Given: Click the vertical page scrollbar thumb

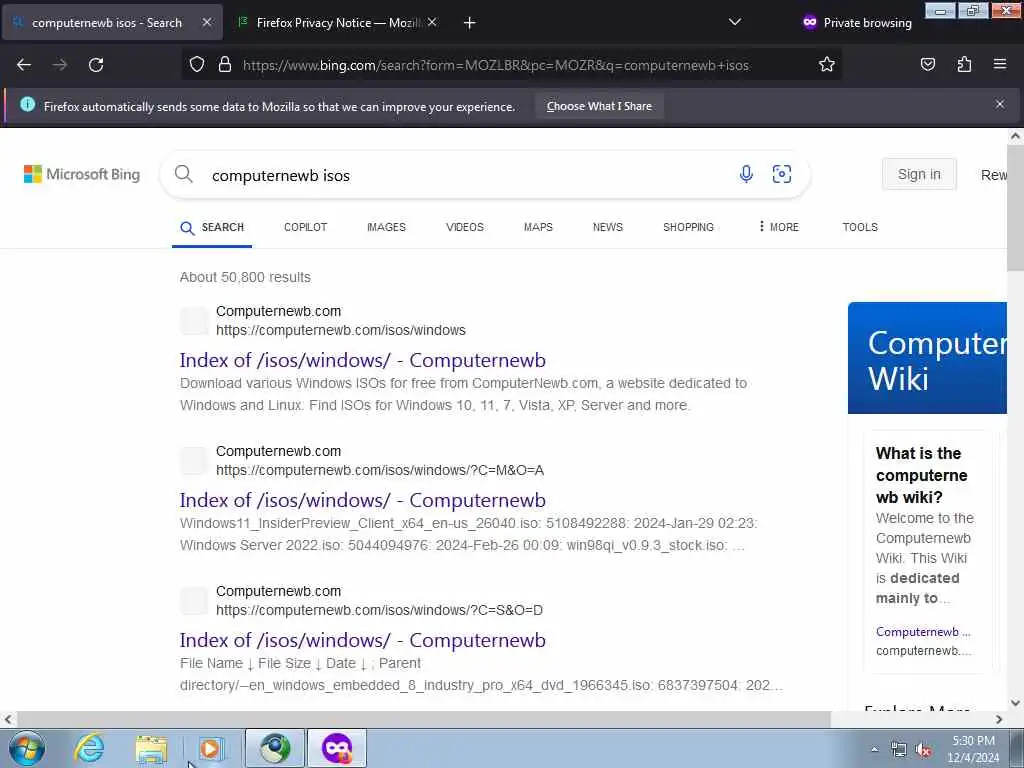Looking at the screenshot, I should [1015, 208].
